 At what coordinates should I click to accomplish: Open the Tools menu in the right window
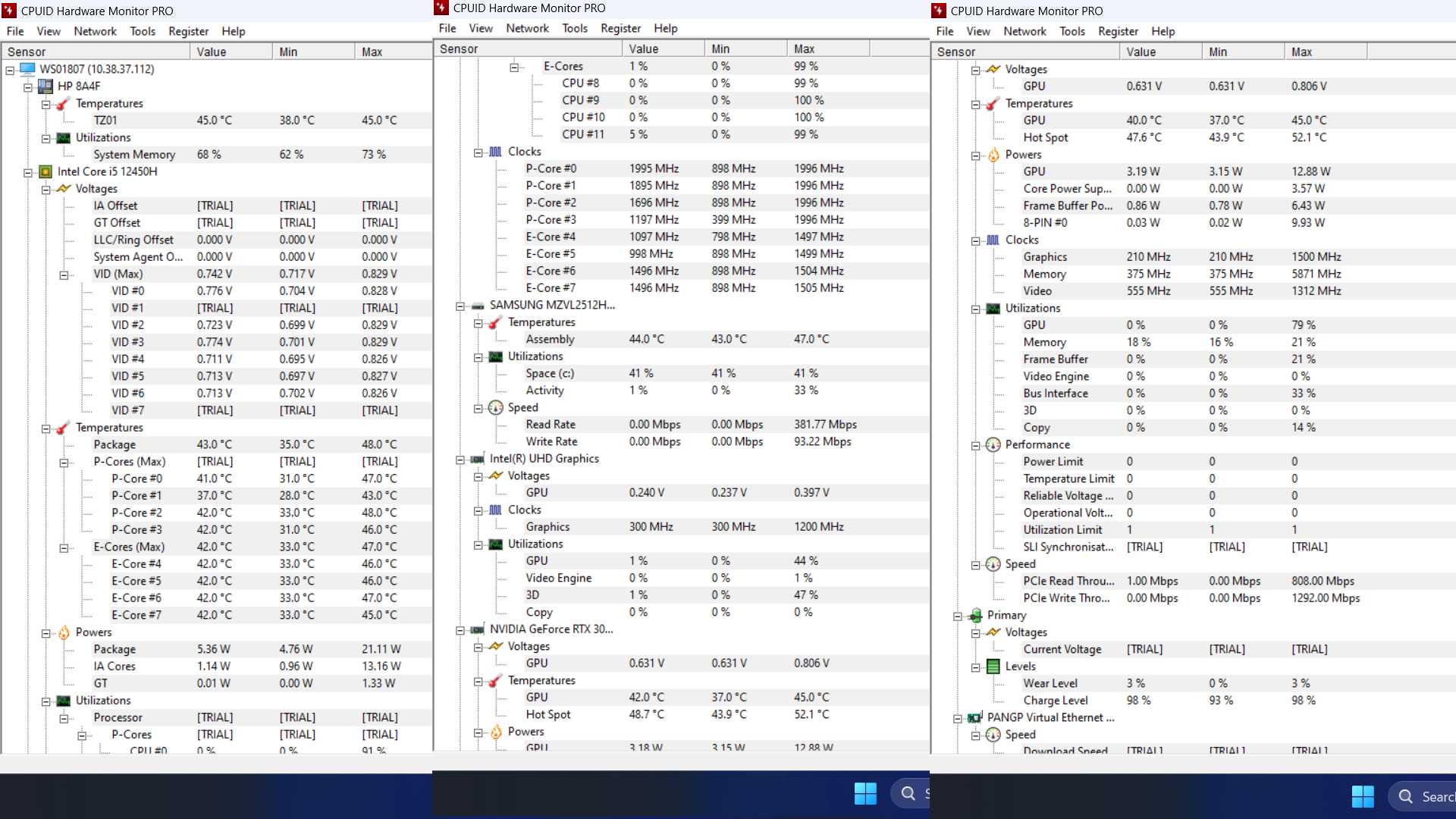pos(1072,31)
